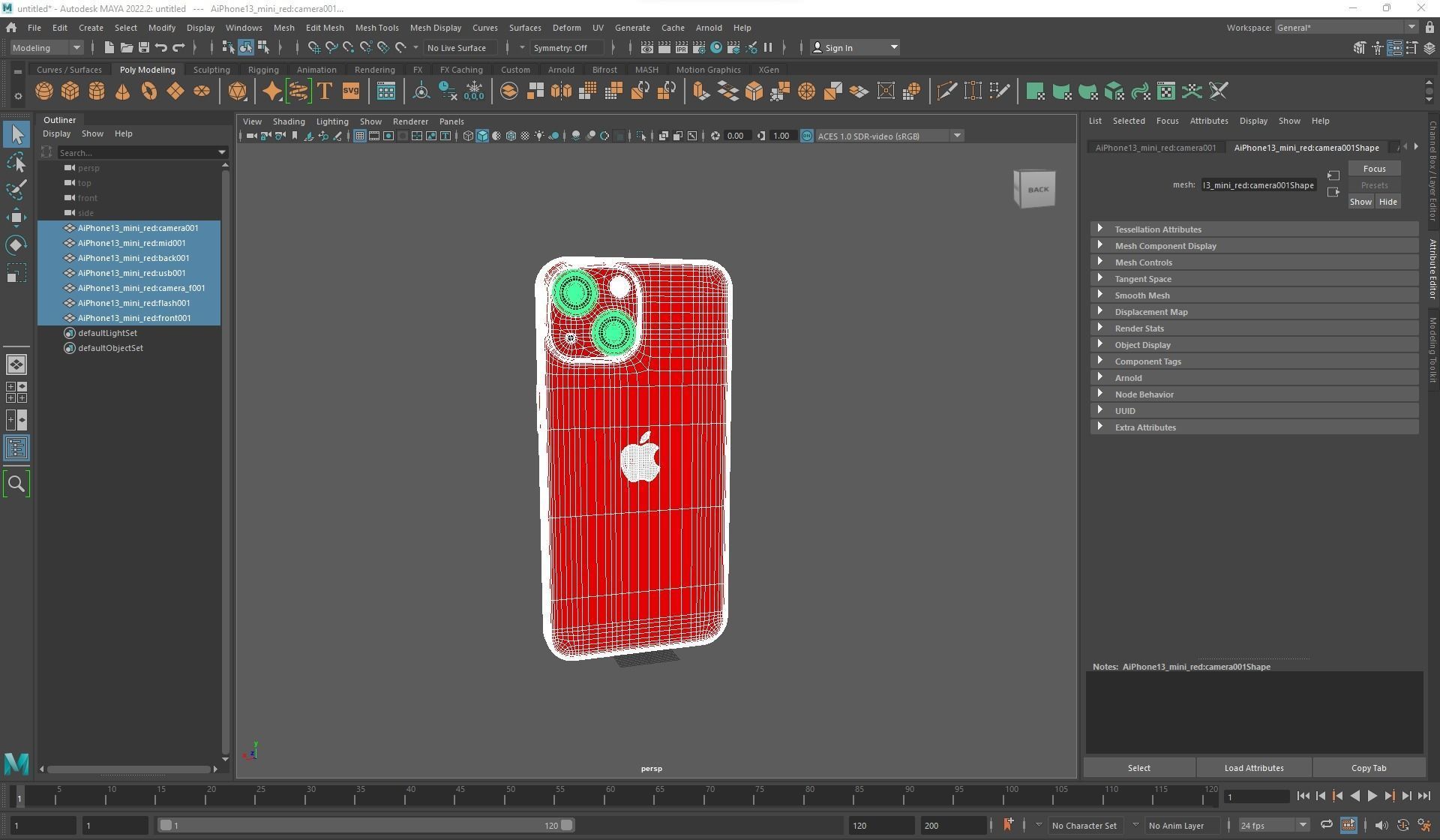Create a polygon sphere from the shelf

(x=44, y=91)
